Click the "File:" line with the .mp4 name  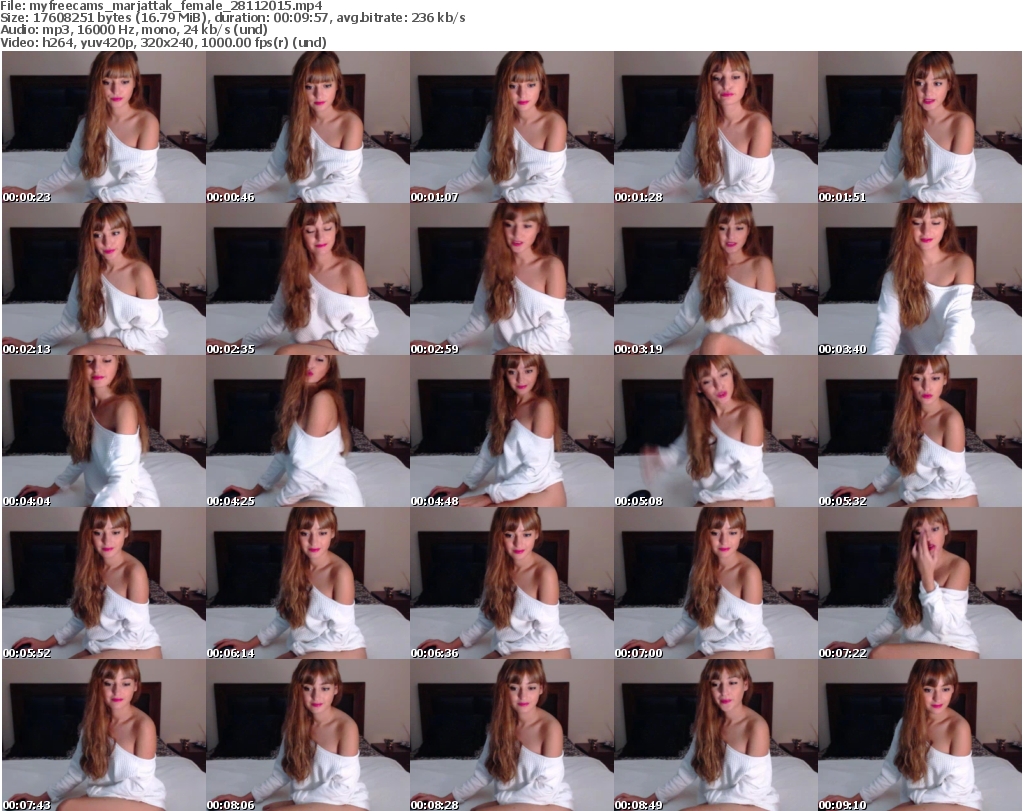coord(161,6)
